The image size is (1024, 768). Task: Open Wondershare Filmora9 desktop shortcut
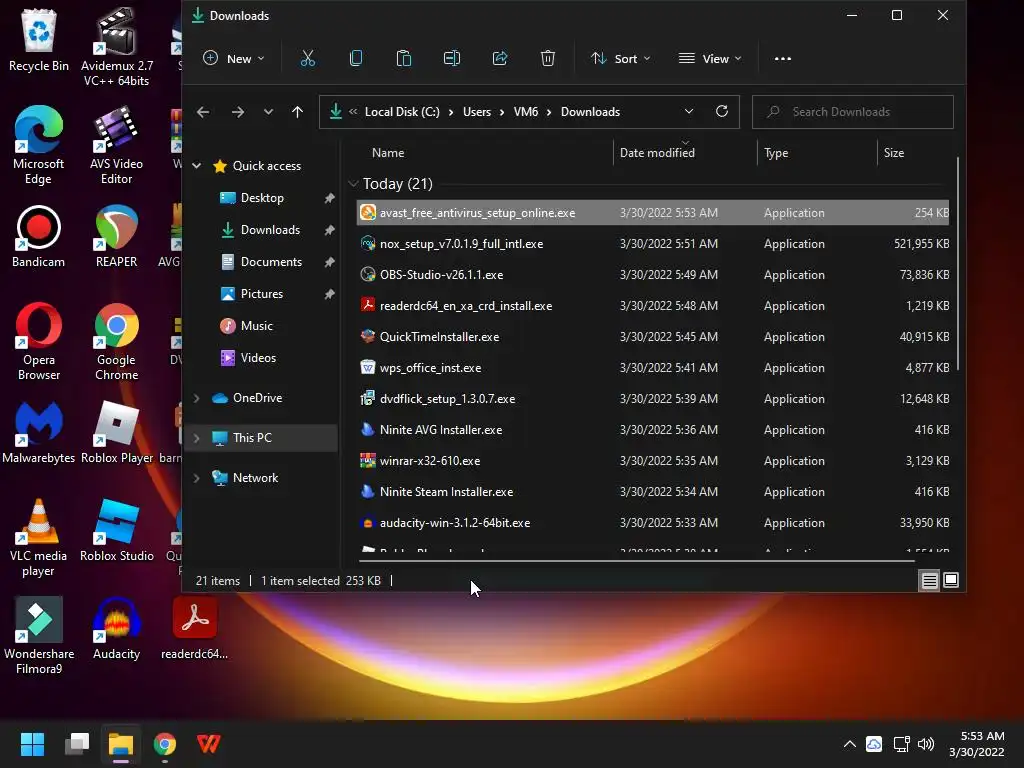coord(39,635)
